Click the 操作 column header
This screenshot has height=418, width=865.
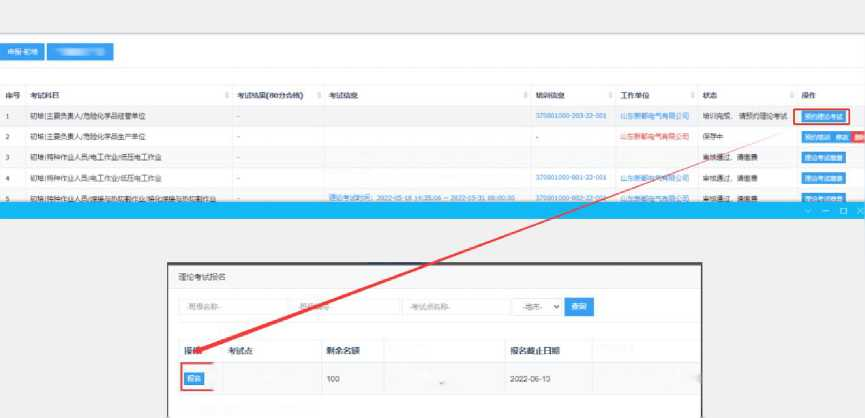tap(809, 95)
